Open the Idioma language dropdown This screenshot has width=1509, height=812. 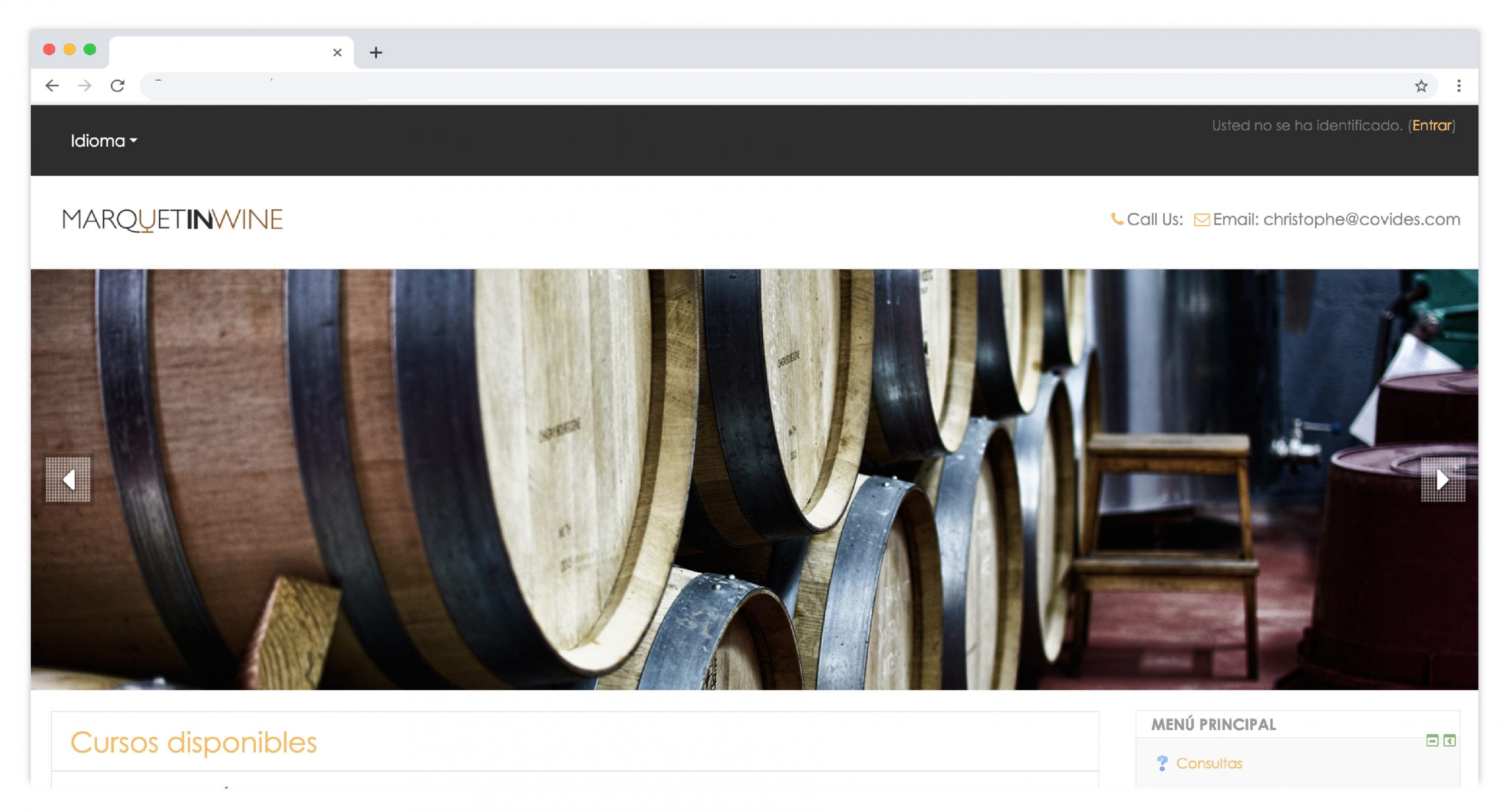[104, 141]
